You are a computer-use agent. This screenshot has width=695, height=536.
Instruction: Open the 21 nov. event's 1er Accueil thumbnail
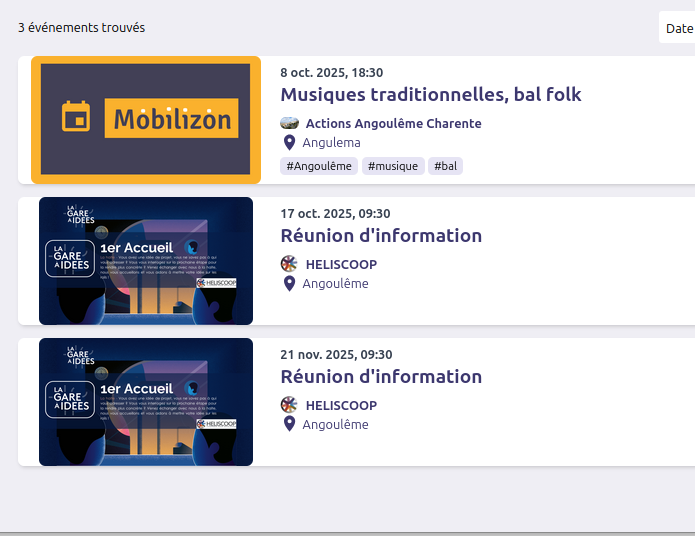pyautogui.click(x=146, y=402)
